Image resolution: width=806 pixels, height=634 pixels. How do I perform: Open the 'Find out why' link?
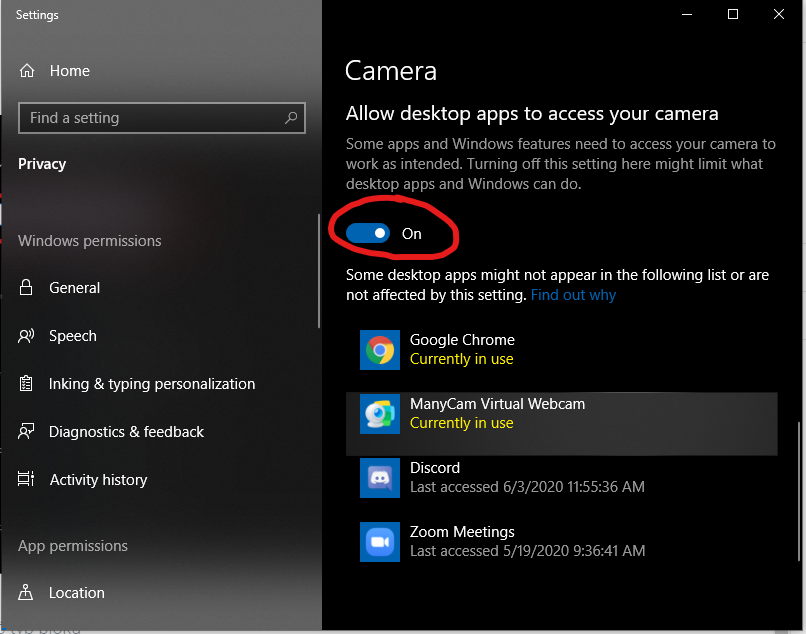pyautogui.click(x=573, y=295)
